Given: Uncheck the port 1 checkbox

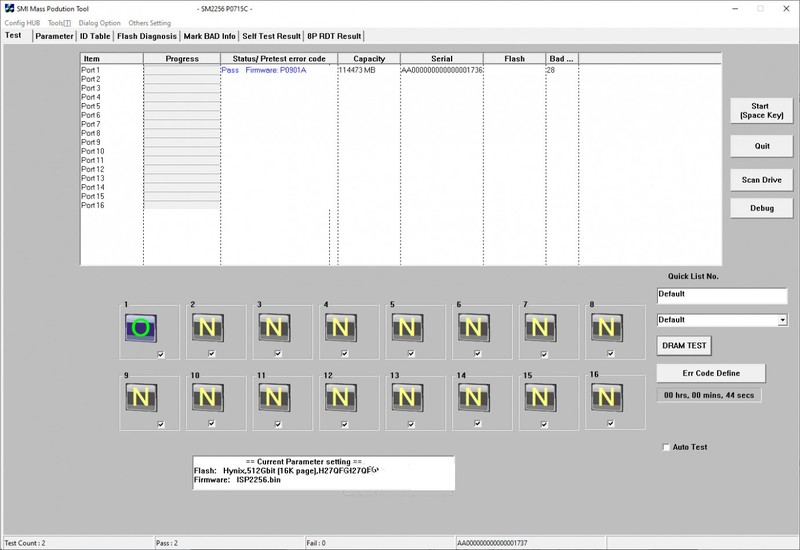Looking at the screenshot, I should 161,355.
